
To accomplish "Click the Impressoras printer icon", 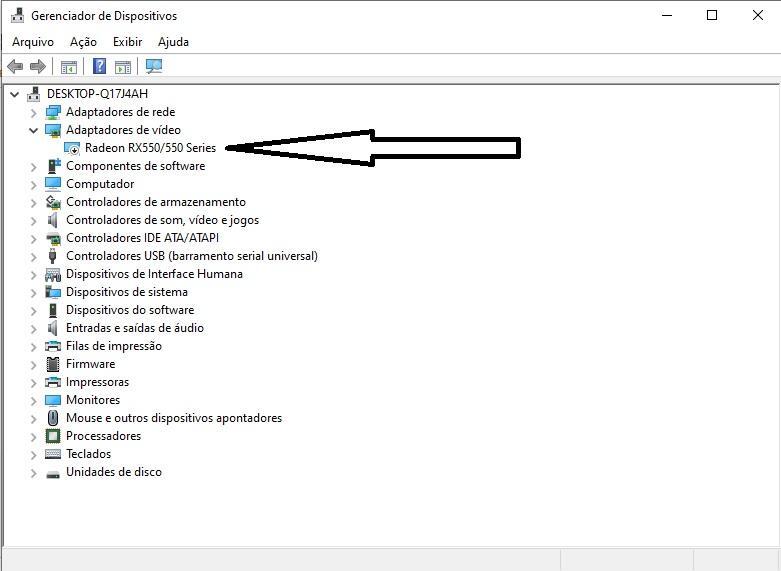I will coord(53,382).
